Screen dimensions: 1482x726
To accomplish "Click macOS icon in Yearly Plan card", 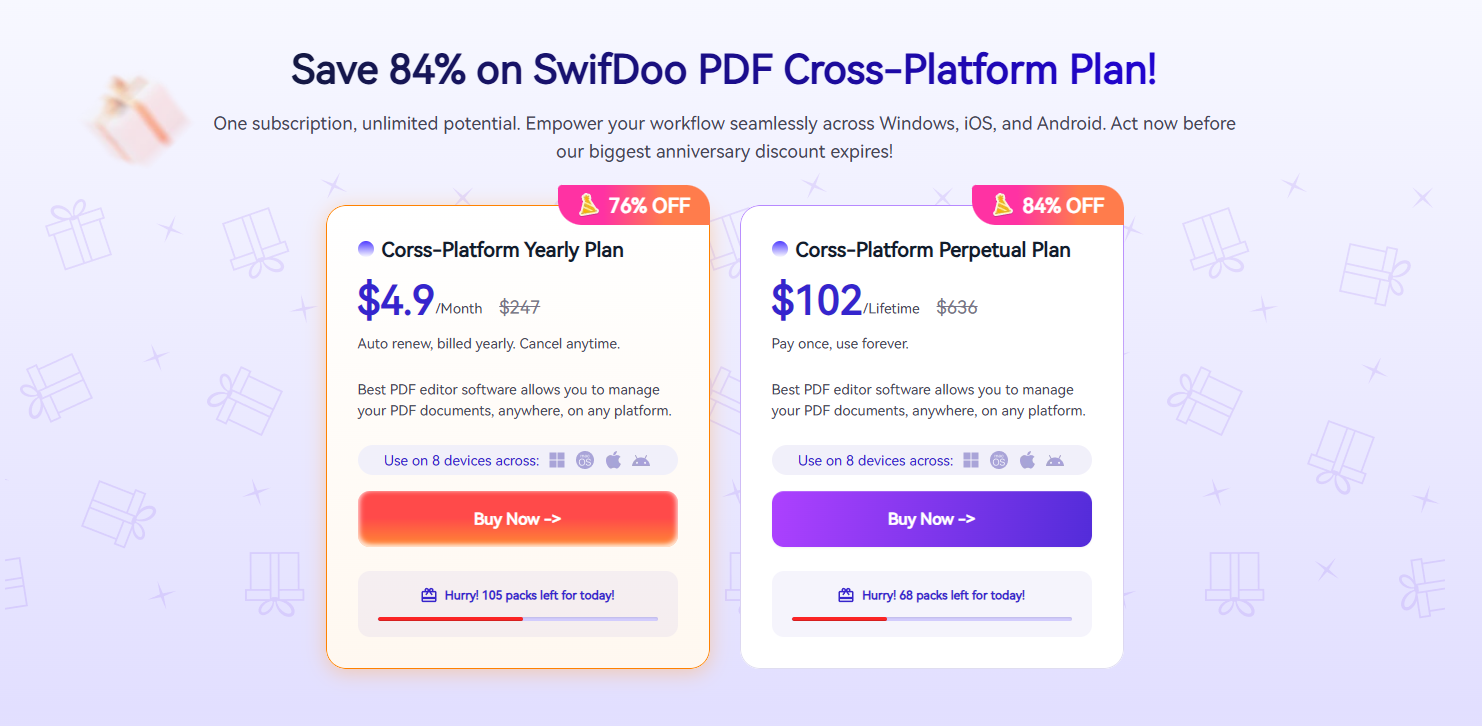I will 585,460.
